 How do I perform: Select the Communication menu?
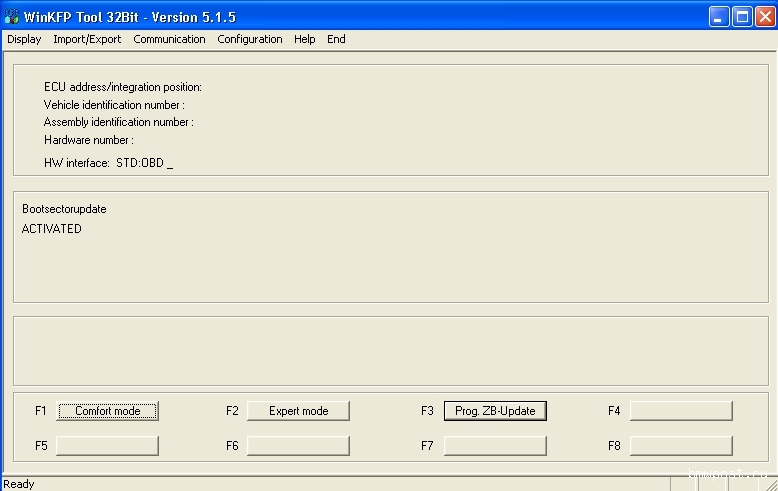(x=169, y=39)
